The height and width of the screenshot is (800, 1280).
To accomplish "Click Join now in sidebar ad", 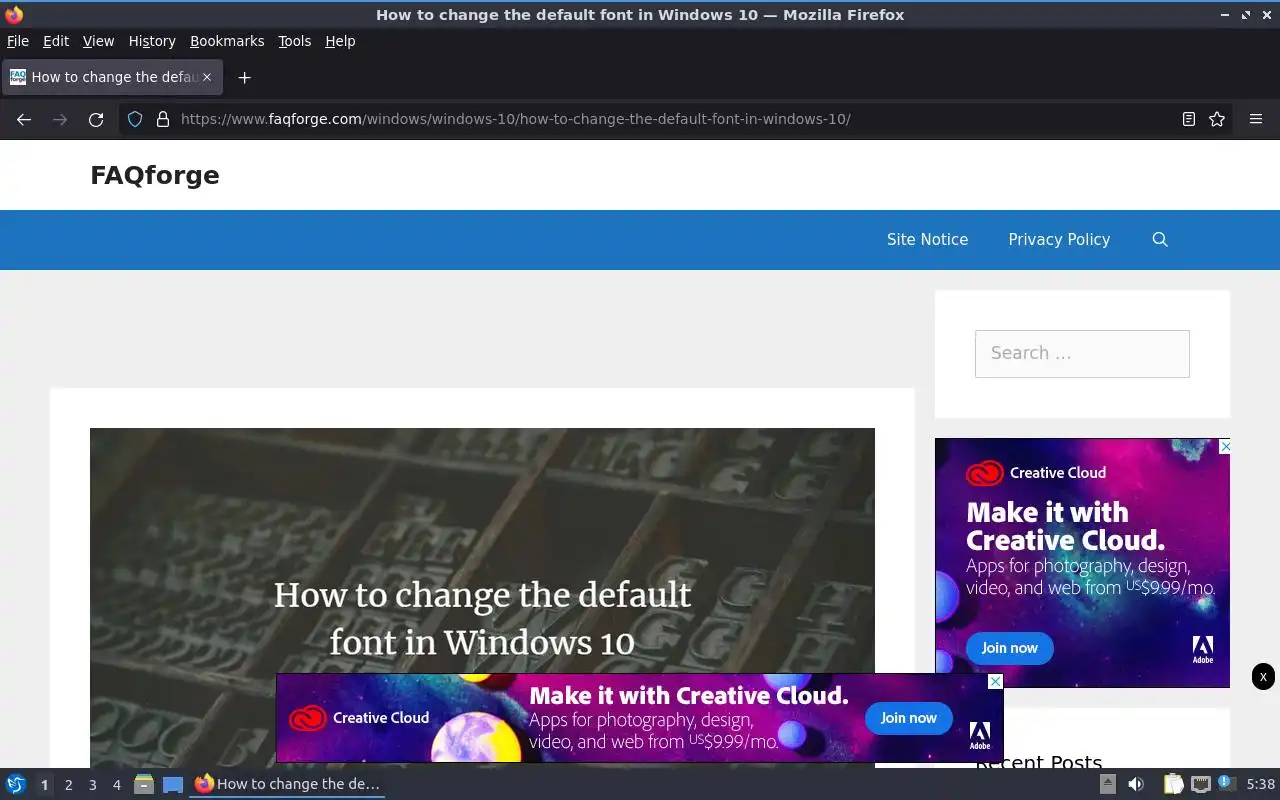I will pos(1009,648).
